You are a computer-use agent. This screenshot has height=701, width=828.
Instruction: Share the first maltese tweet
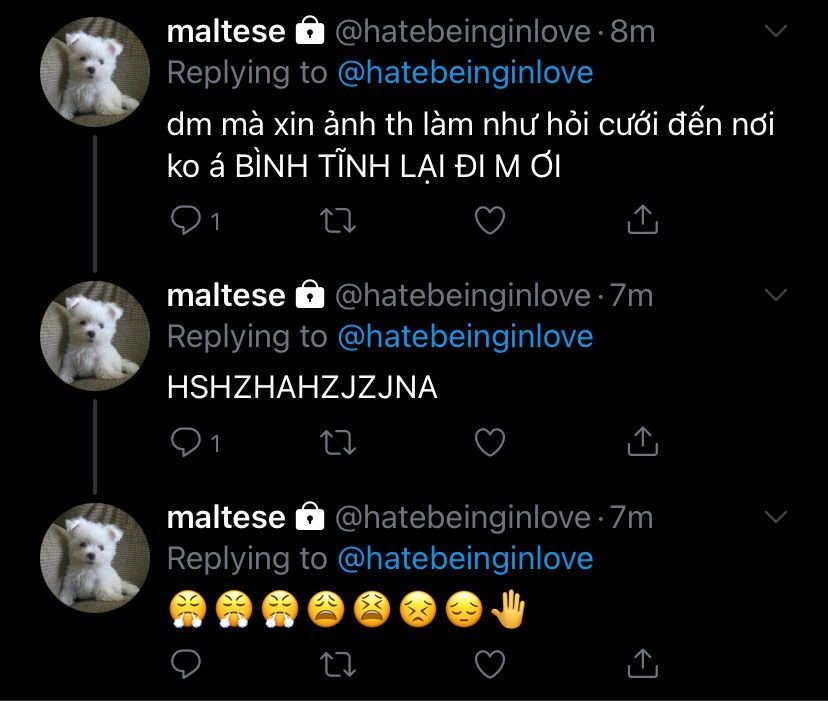click(641, 219)
